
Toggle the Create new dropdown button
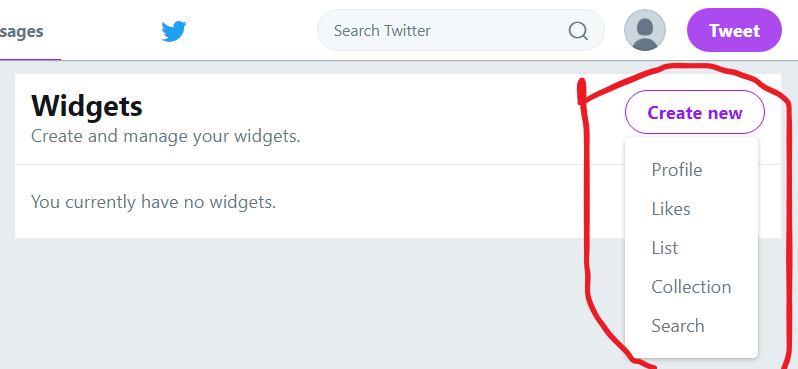point(695,112)
